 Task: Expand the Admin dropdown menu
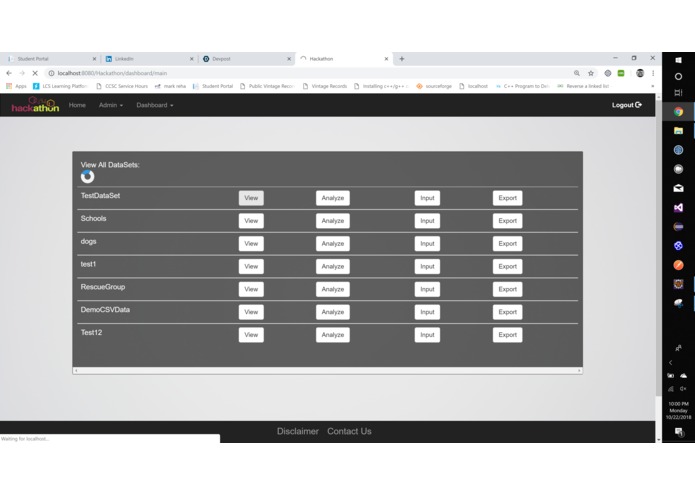(111, 105)
